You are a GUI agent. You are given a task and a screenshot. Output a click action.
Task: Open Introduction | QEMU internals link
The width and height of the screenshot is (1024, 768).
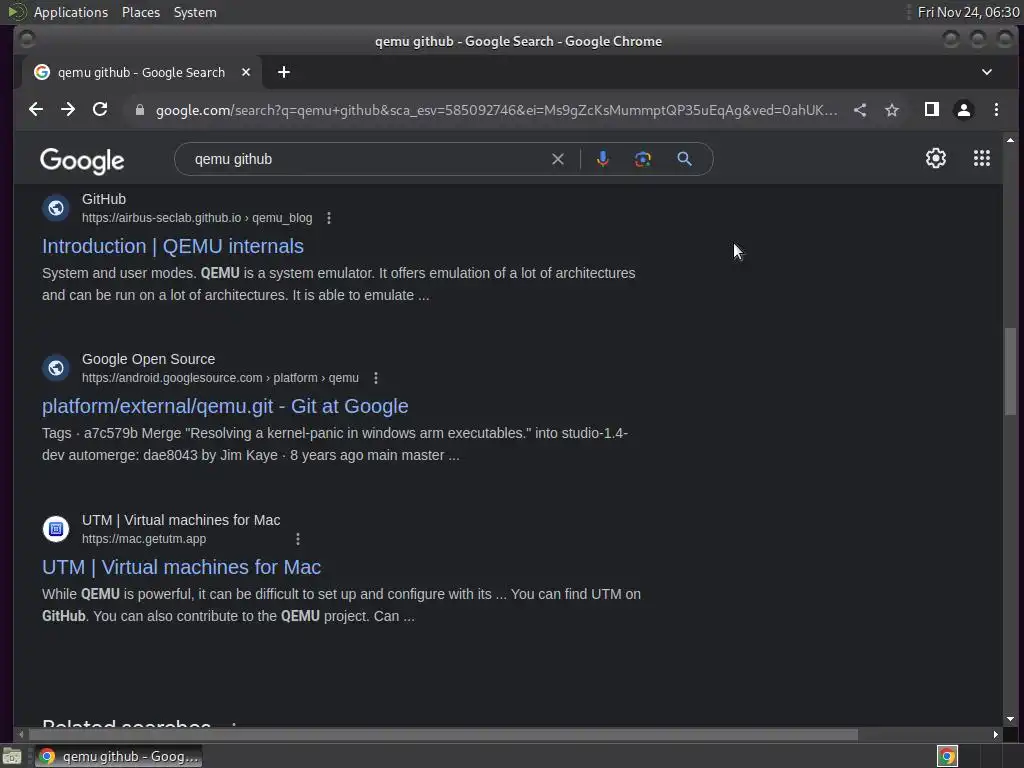pyautogui.click(x=173, y=246)
